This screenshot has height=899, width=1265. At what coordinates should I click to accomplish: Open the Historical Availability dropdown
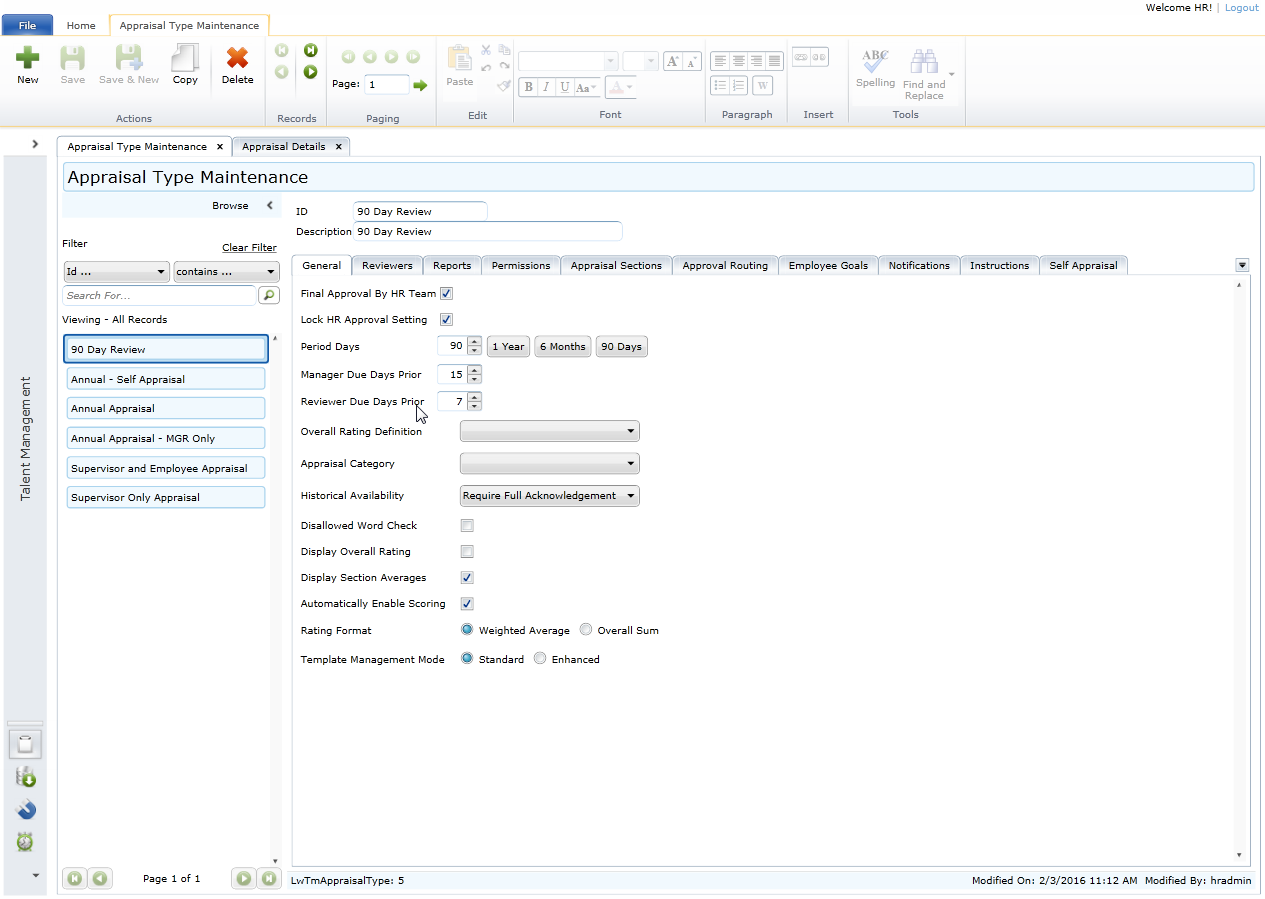coord(549,496)
